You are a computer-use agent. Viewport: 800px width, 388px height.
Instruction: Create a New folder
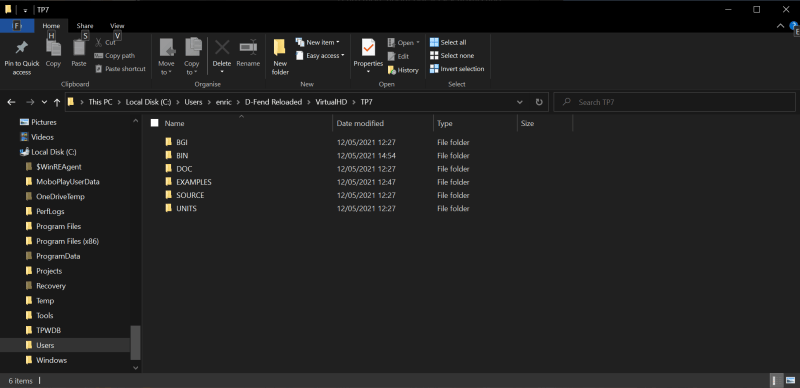coord(280,58)
